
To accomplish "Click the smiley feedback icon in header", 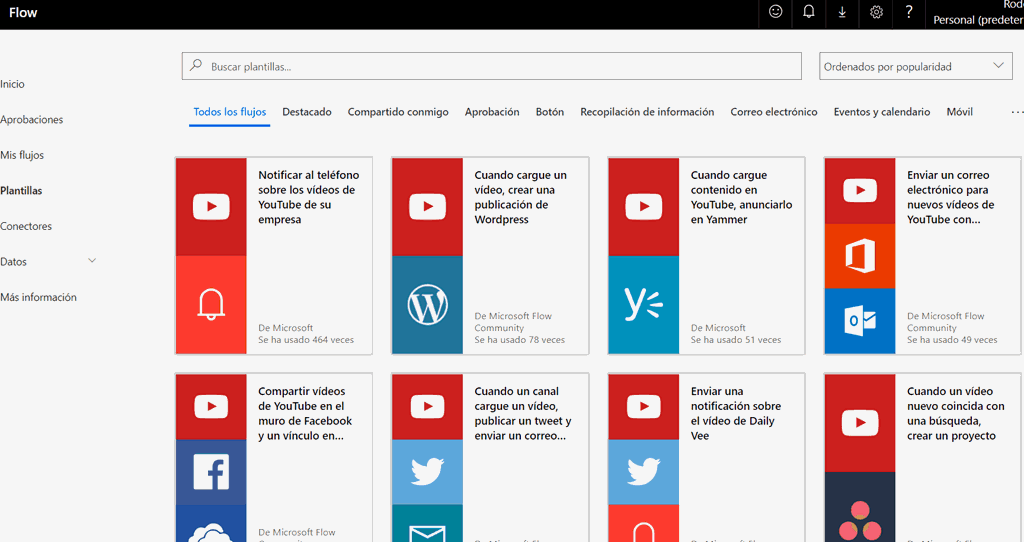I will click(x=776, y=12).
